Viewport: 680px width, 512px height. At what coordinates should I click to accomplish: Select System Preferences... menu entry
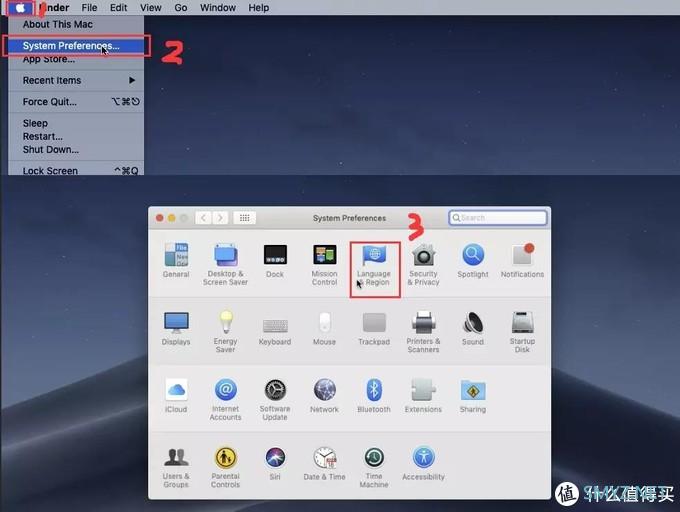coord(76,46)
